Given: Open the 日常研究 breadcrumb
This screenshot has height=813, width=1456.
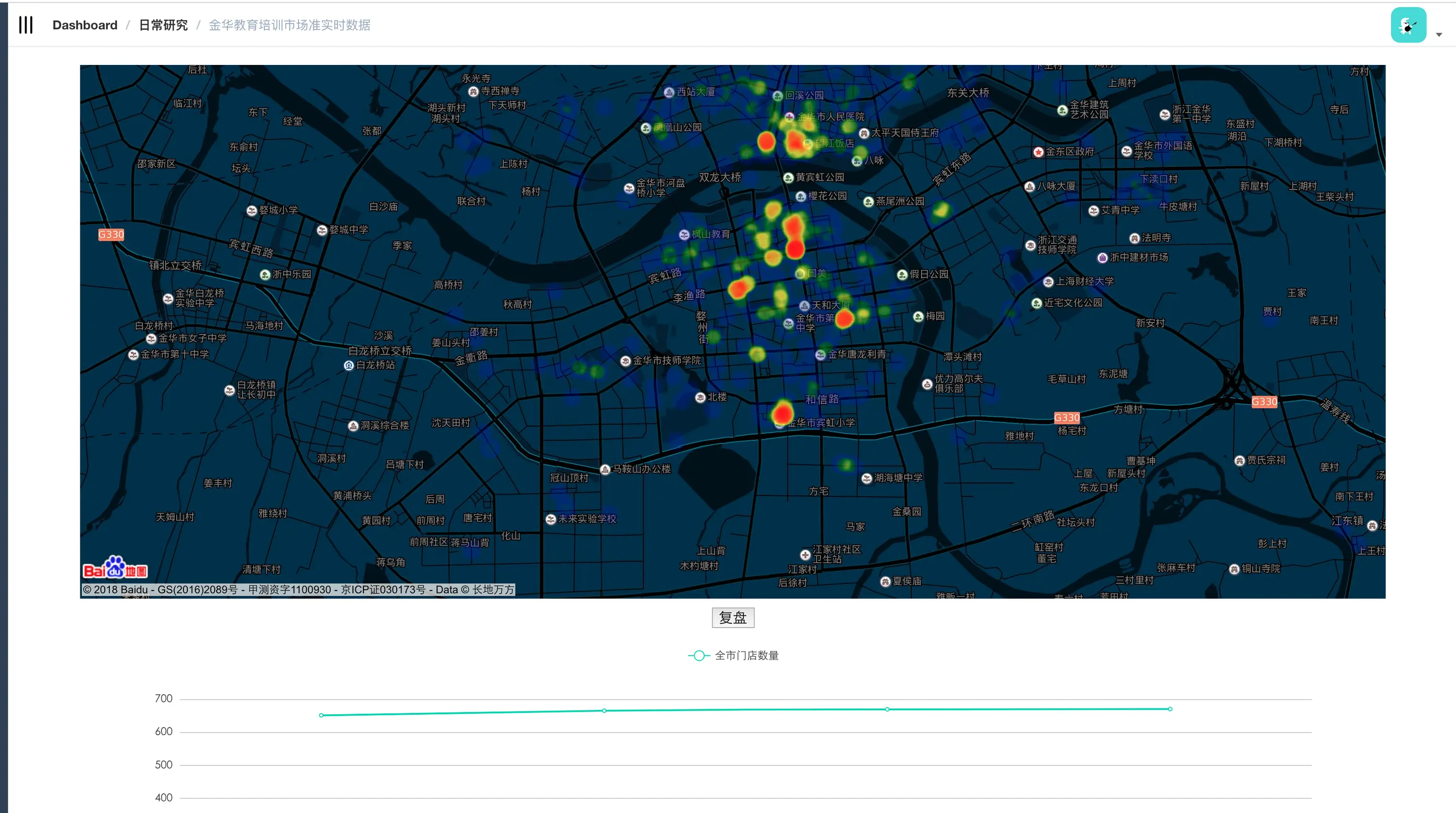Looking at the screenshot, I should pyautogui.click(x=163, y=25).
